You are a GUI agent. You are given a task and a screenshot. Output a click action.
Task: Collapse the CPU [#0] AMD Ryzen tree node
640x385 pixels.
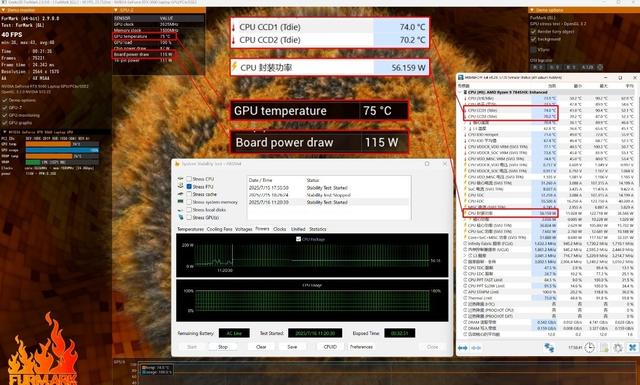[460, 92]
